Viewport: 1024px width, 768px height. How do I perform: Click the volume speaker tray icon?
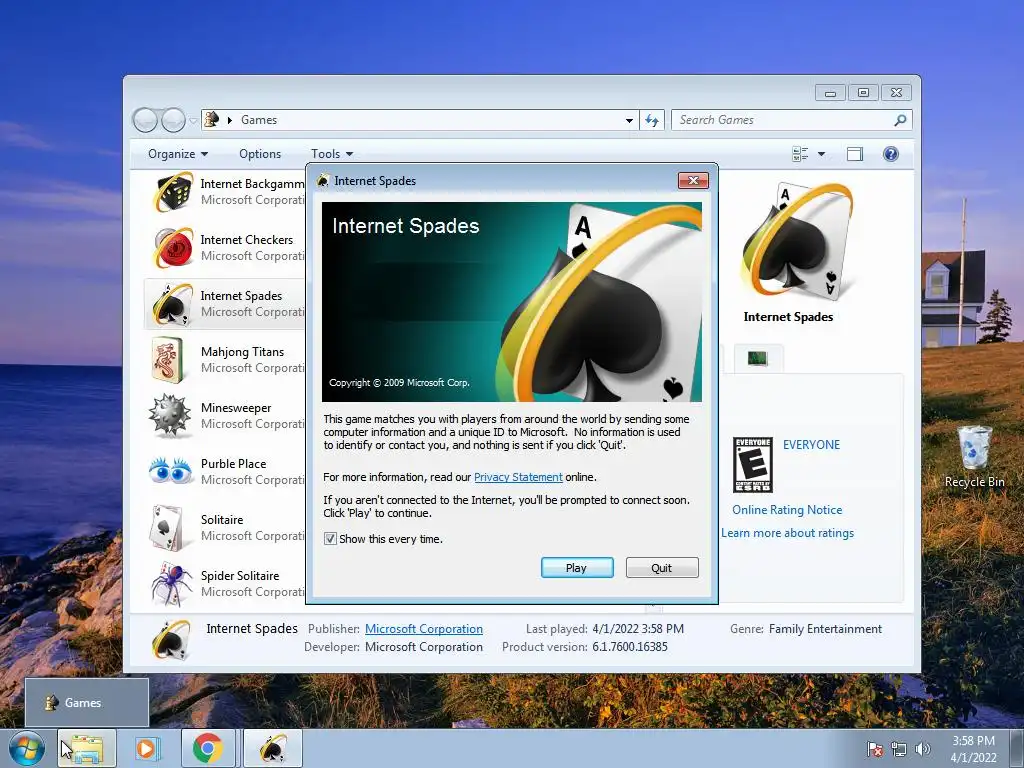pyautogui.click(x=922, y=749)
